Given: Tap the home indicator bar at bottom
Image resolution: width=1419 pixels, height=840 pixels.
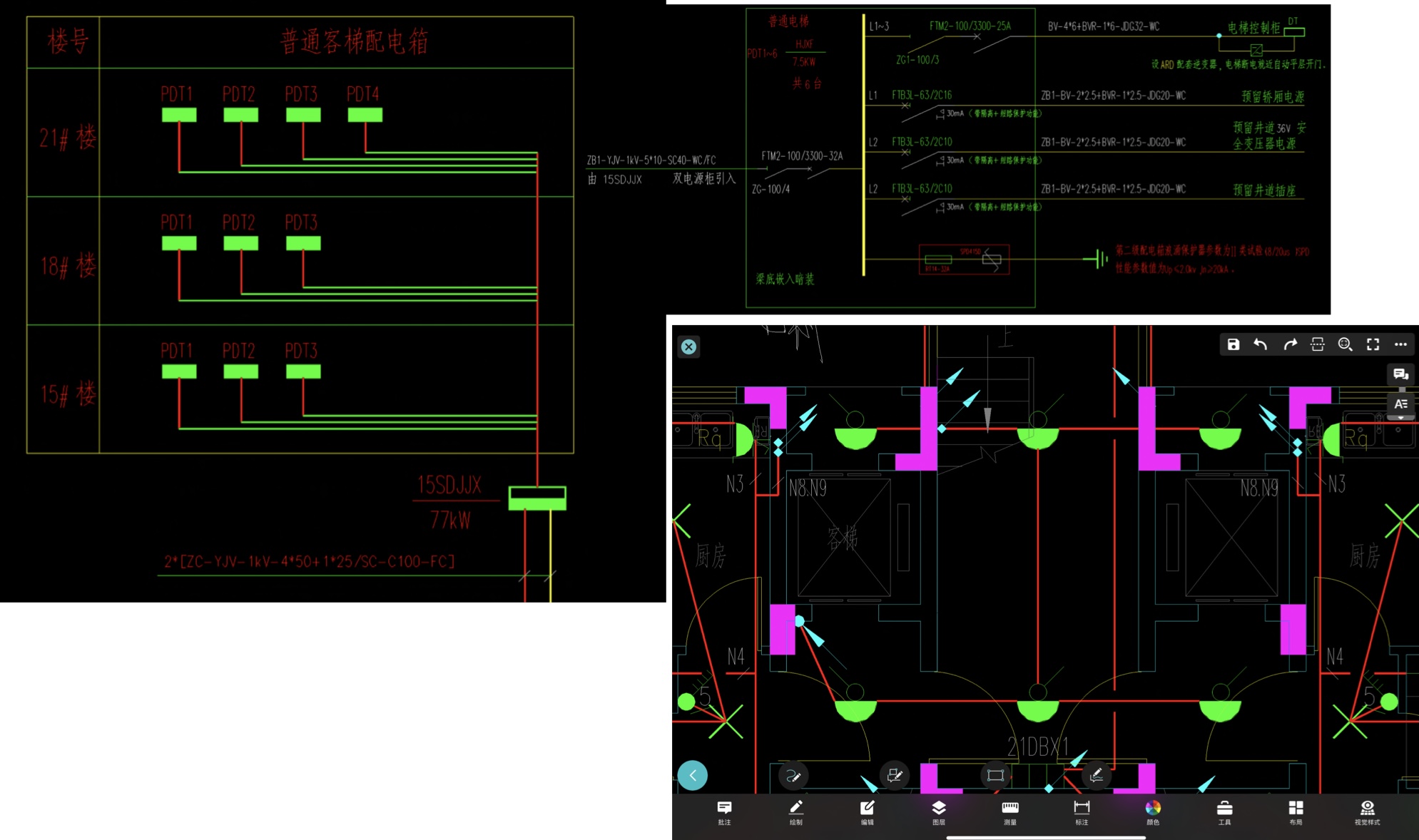Looking at the screenshot, I should pyautogui.click(x=1045, y=837).
